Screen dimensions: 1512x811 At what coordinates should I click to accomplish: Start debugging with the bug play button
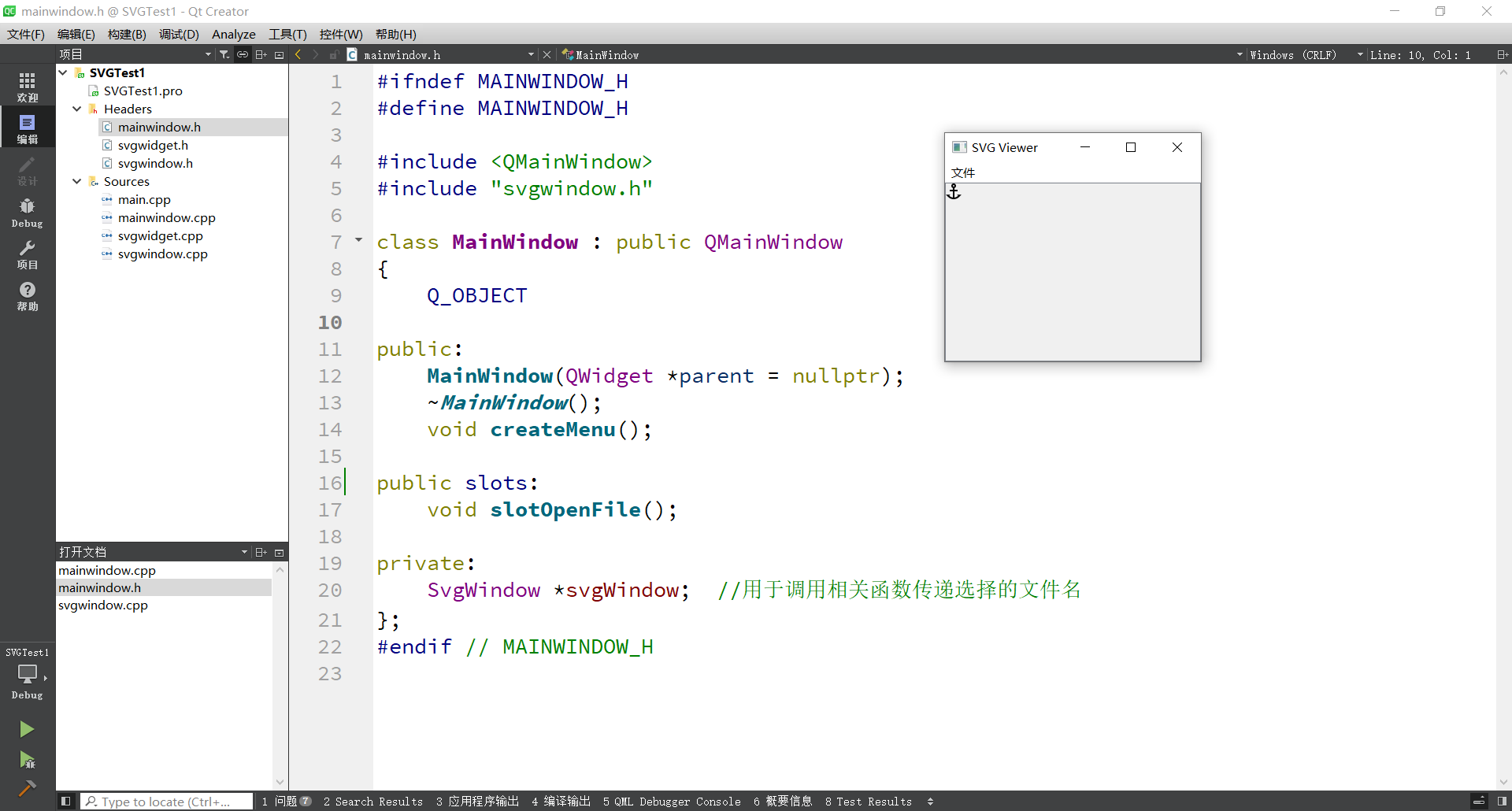27,760
